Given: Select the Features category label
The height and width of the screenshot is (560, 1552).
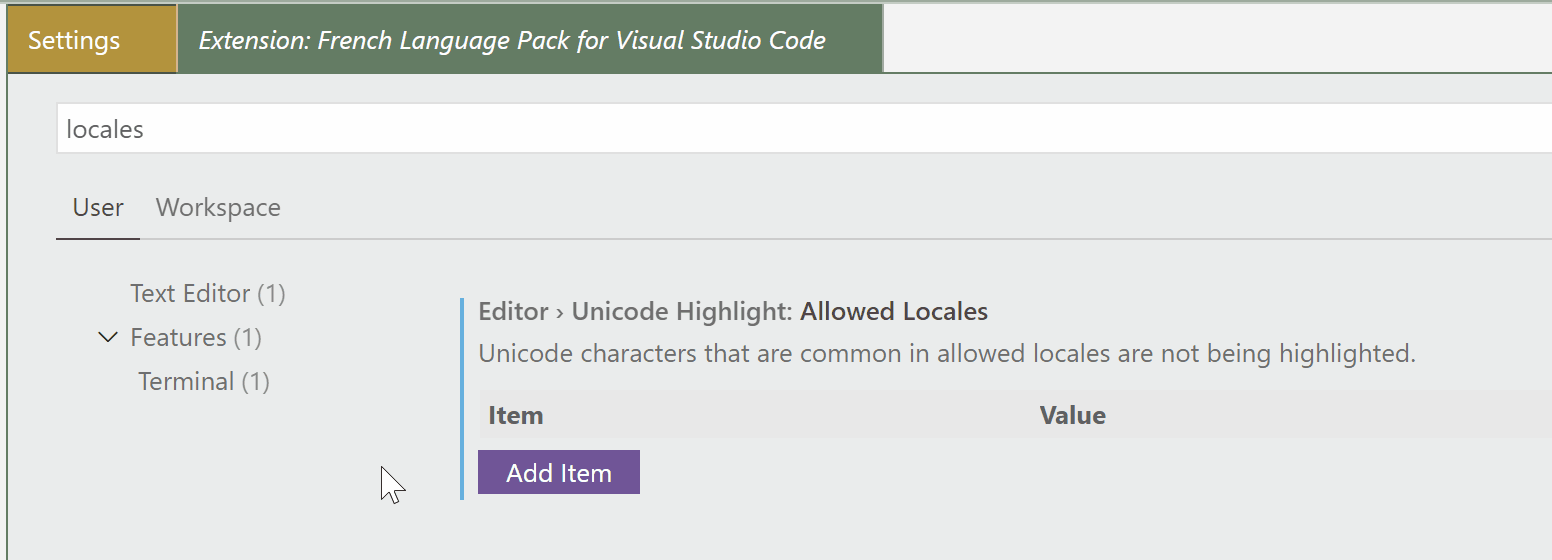Looking at the screenshot, I should click(x=178, y=338).
